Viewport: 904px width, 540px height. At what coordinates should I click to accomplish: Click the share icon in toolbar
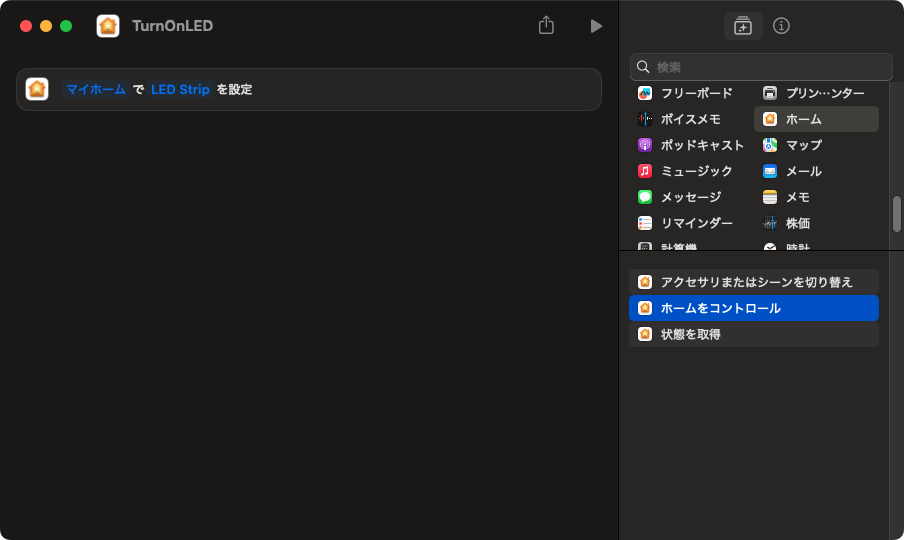(546, 26)
